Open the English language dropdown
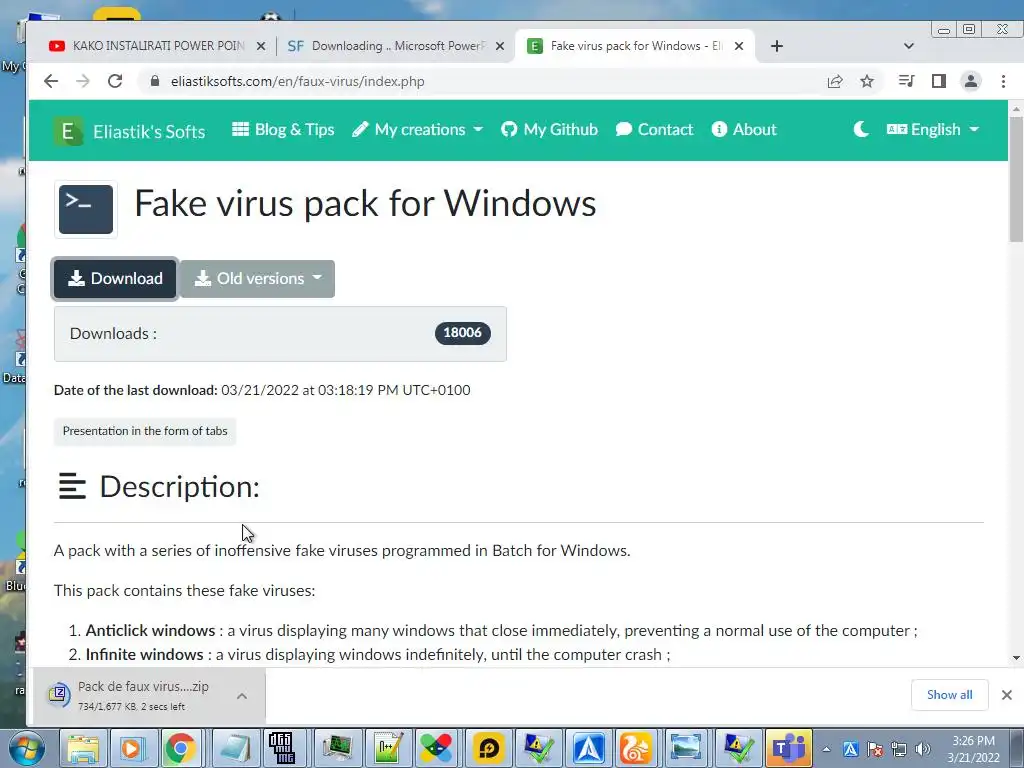Viewport: 1024px width, 768px height. point(933,129)
